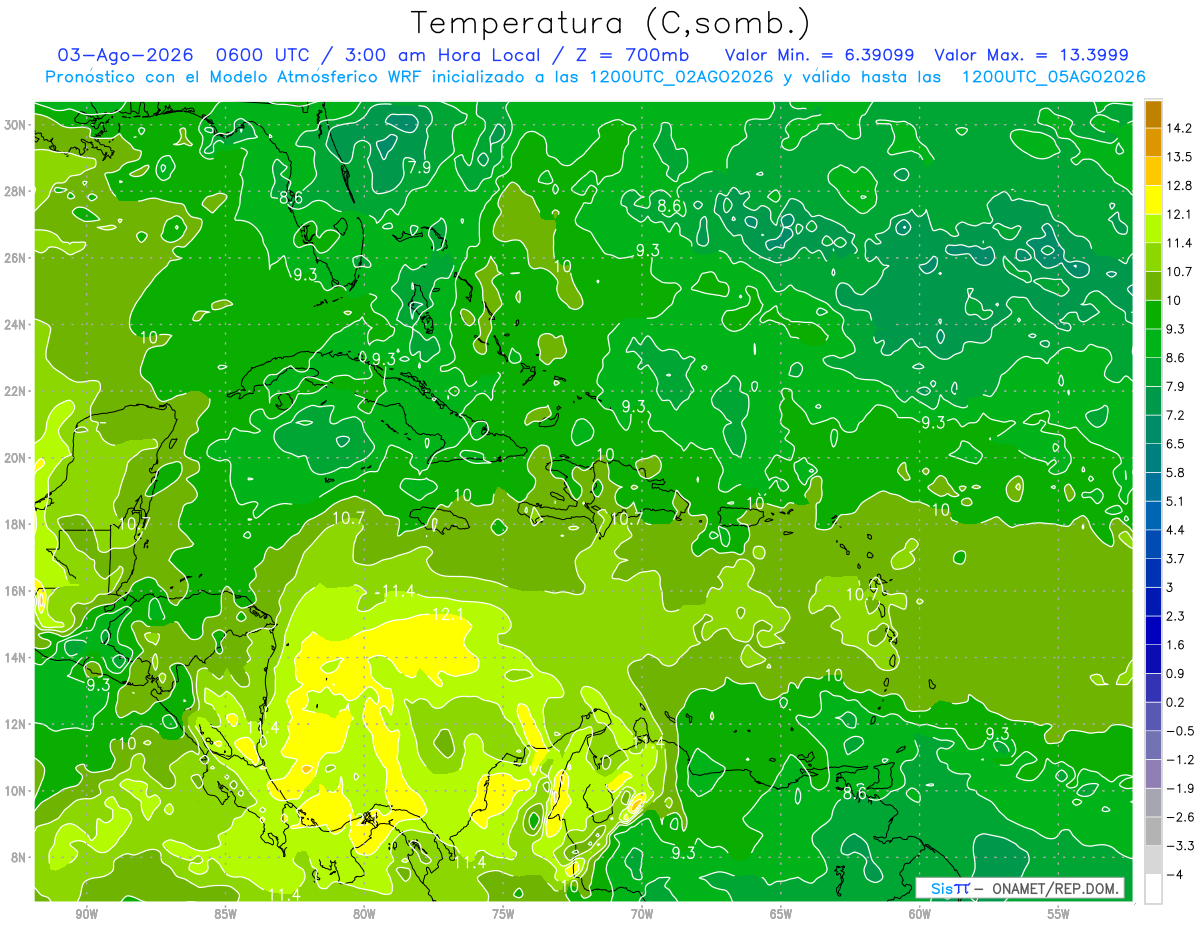
Task: Click the white bottom swatch below -4
Action: (1153, 889)
